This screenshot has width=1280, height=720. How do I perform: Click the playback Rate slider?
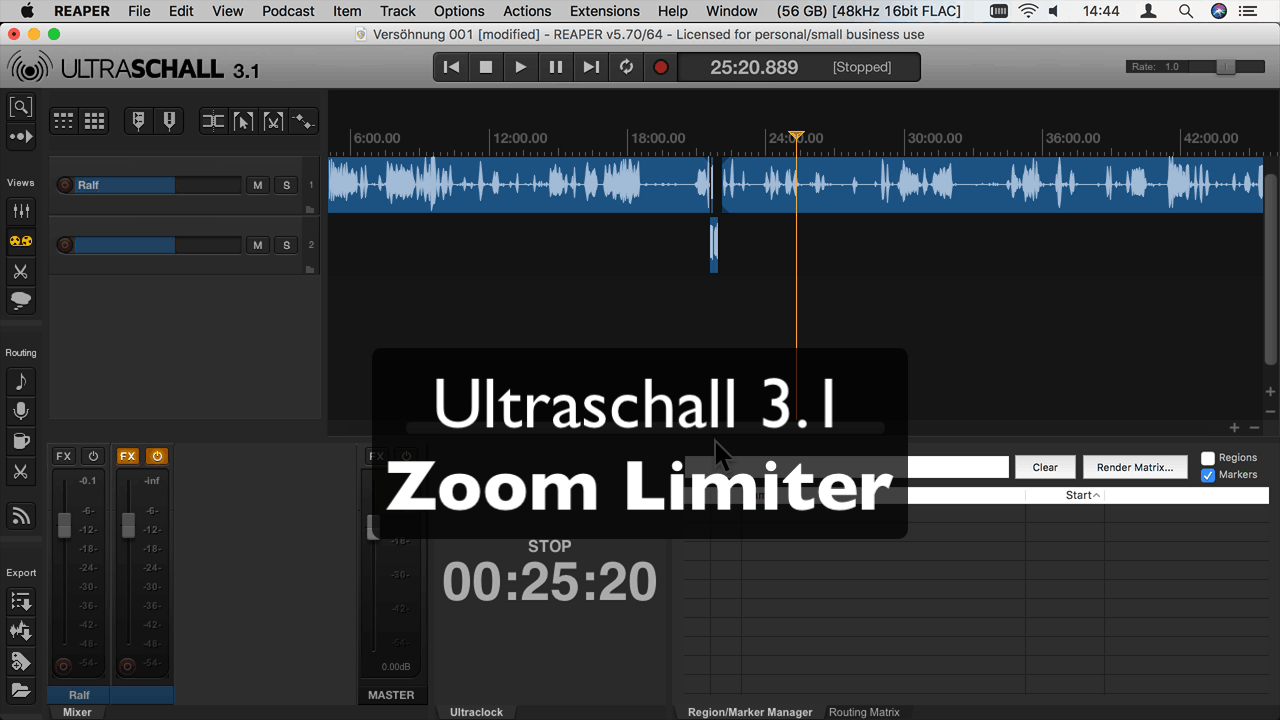pos(1224,67)
